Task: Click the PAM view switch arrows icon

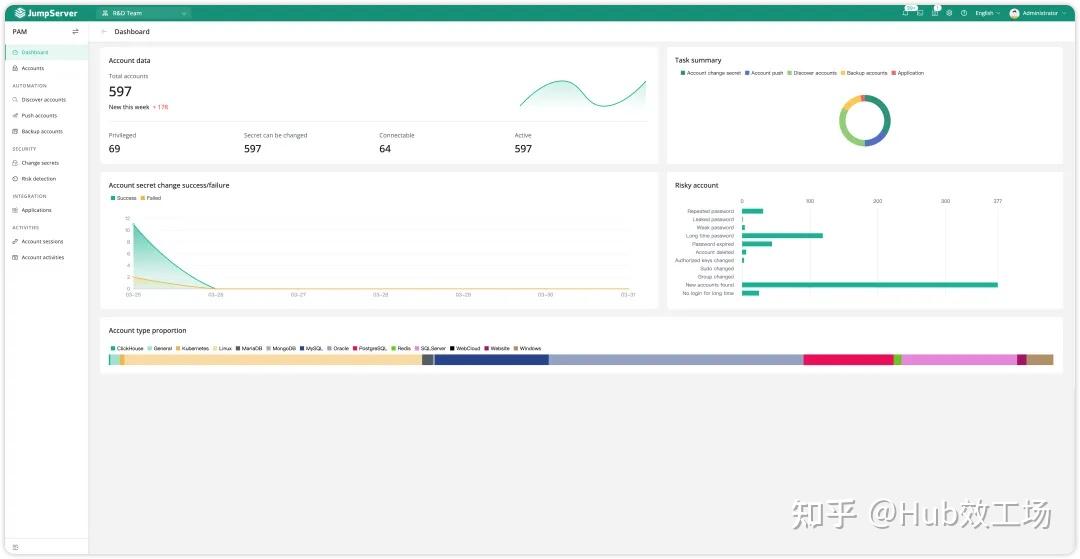Action: point(75,32)
